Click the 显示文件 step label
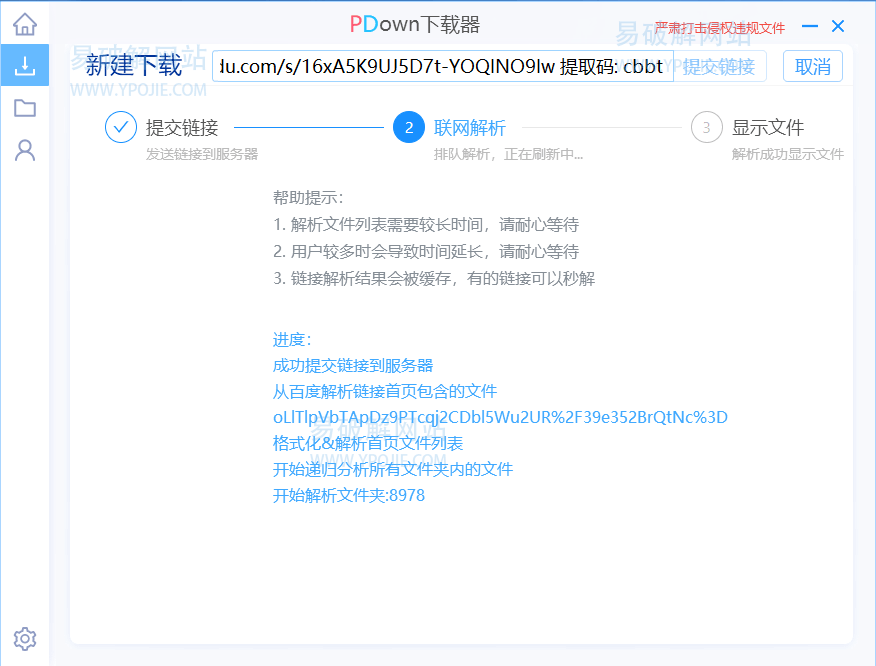 768,127
